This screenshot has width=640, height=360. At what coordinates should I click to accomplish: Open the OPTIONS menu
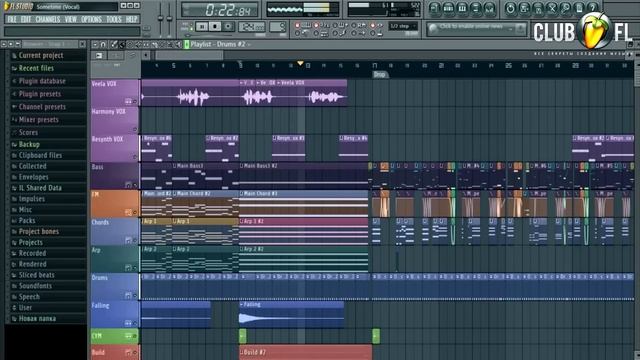[91, 19]
